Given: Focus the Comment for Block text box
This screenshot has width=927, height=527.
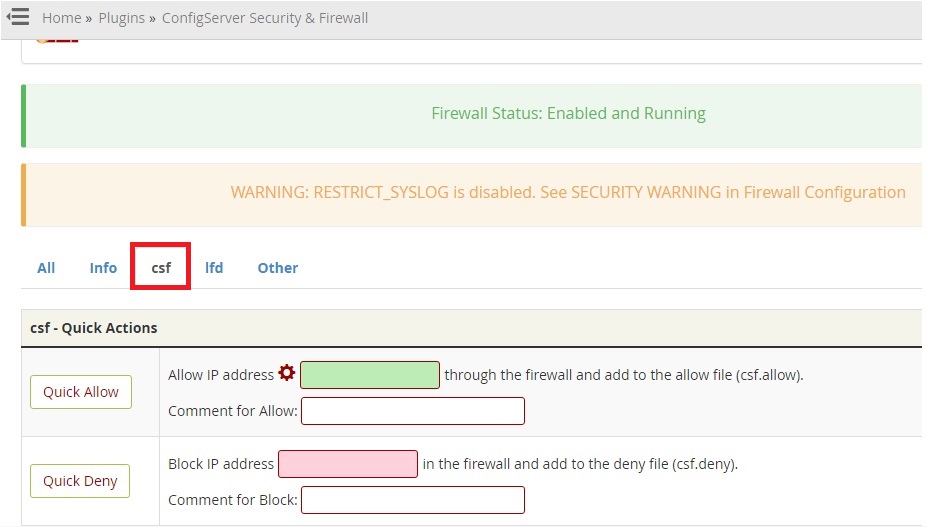Looking at the screenshot, I should coord(413,500).
